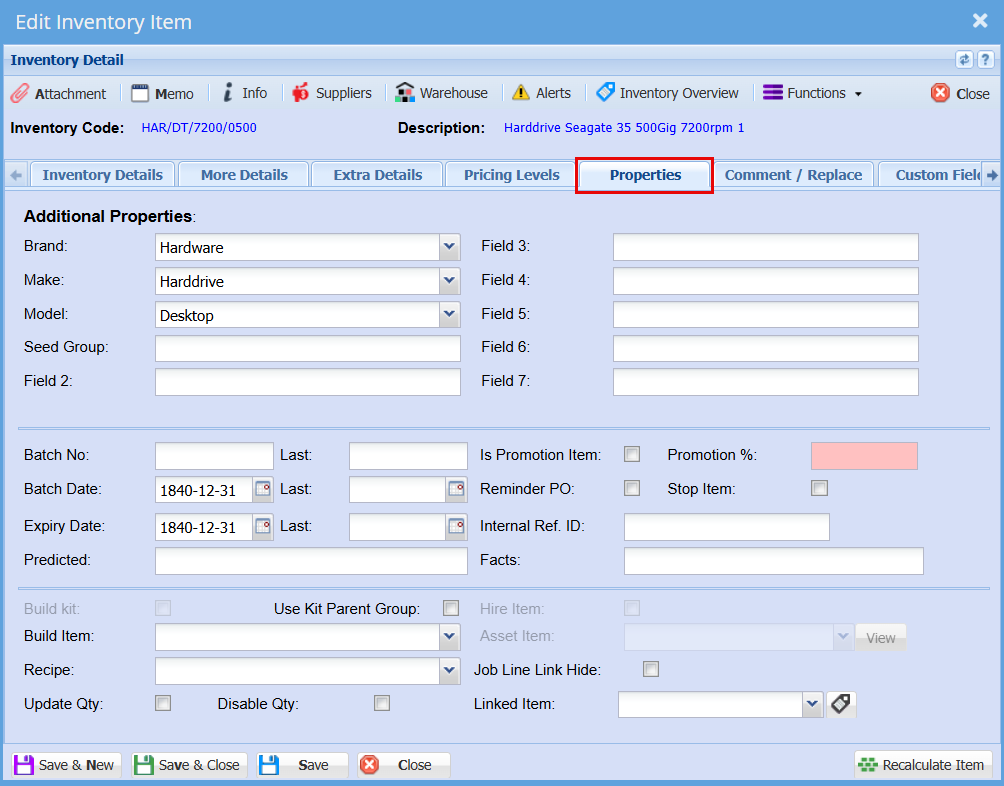Click the tag icon beside Linked Item
Screen dimensions: 1004x786
841,705
